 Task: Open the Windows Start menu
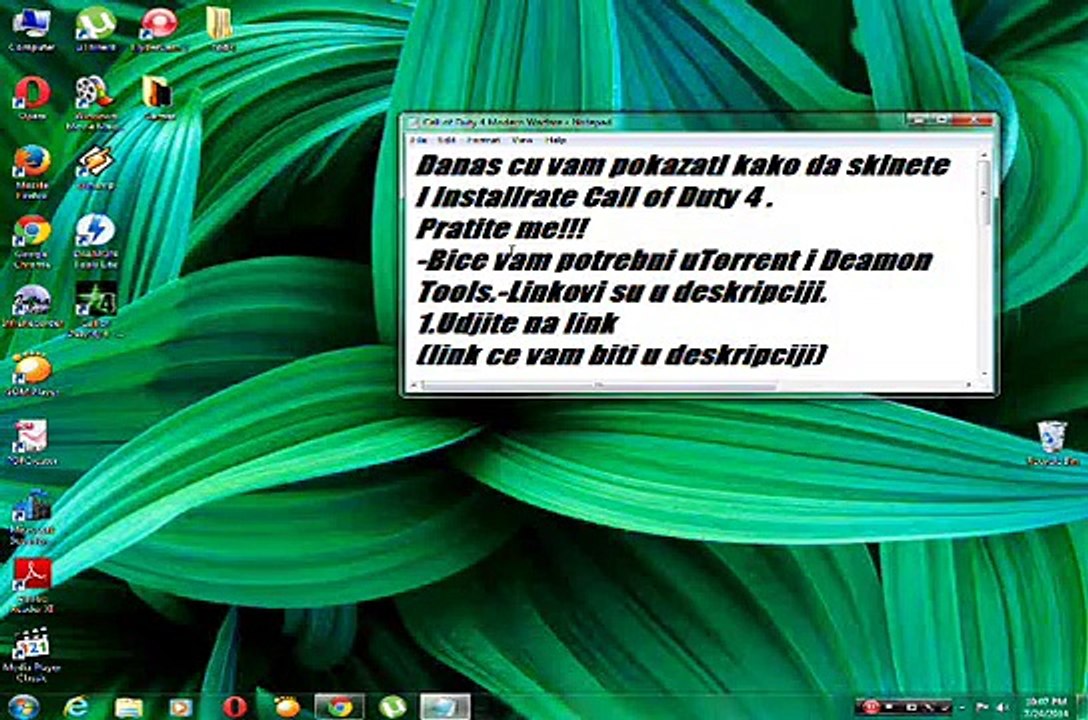24,706
